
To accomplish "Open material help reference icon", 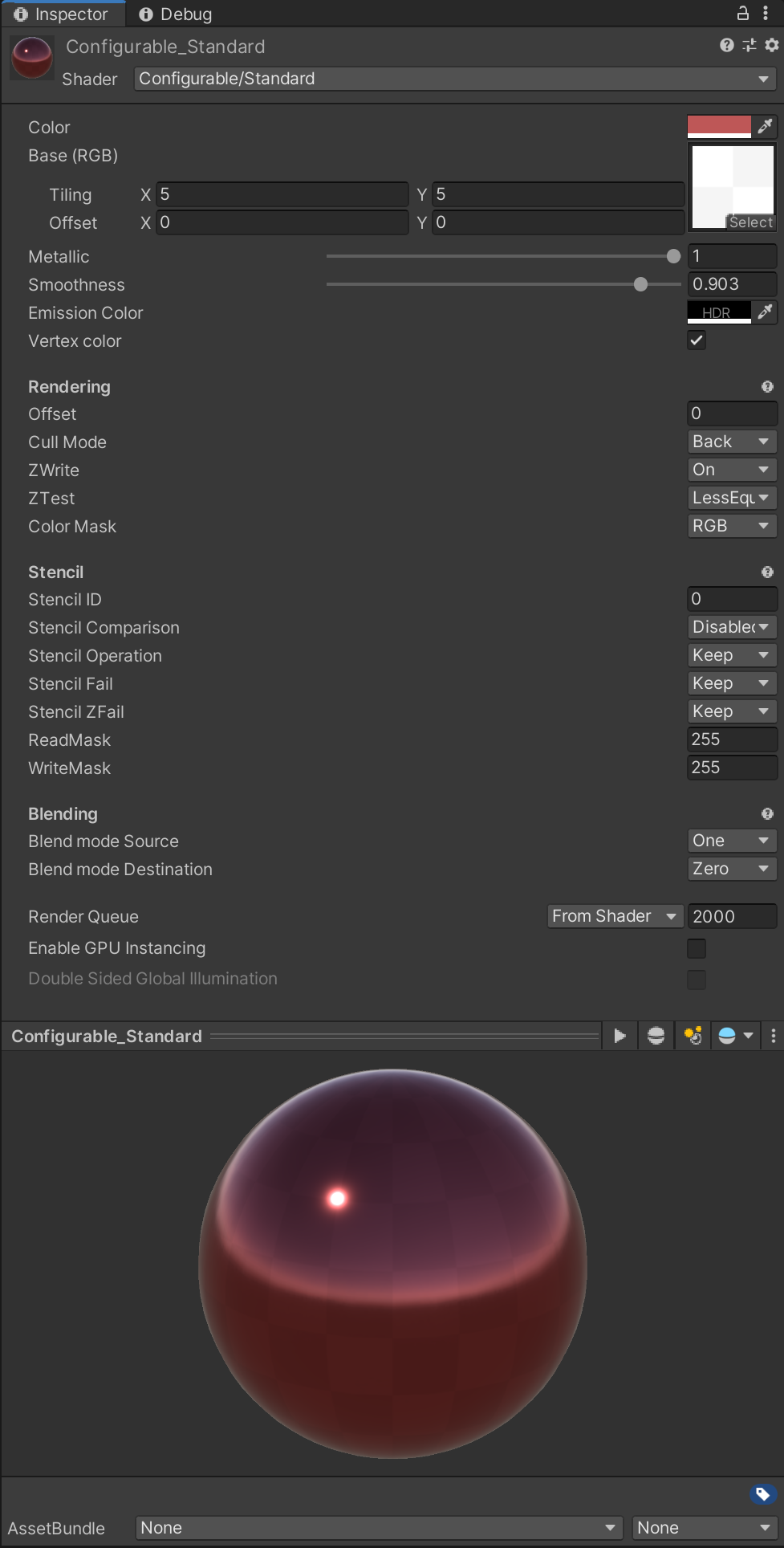I will [727, 45].
